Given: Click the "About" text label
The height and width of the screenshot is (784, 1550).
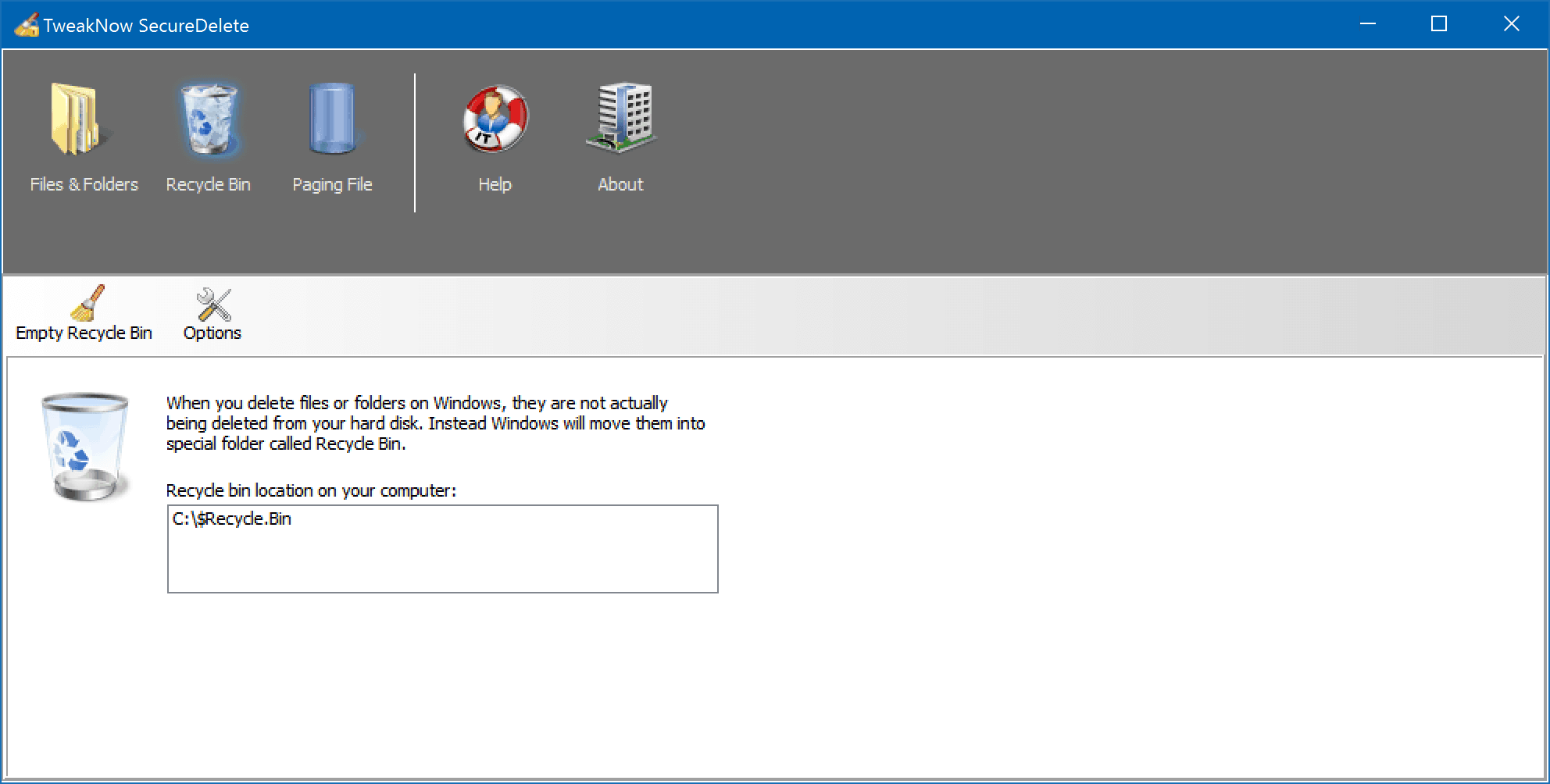Looking at the screenshot, I should point(620,184).
